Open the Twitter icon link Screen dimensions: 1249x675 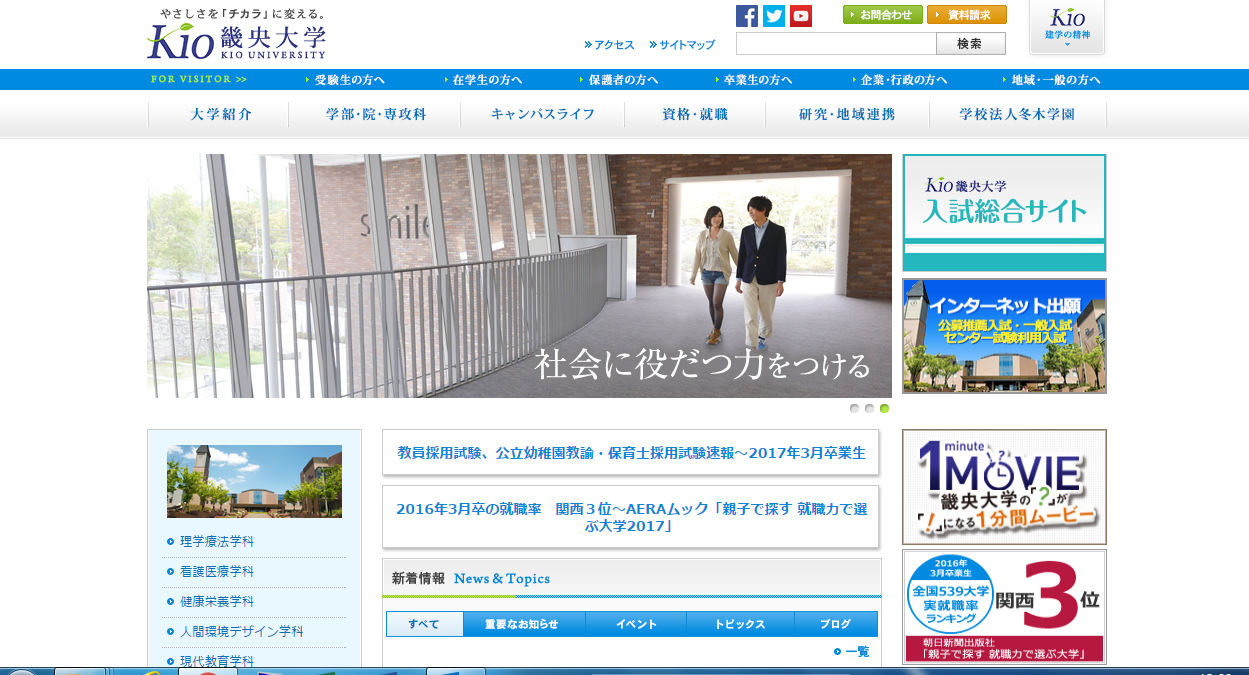[x=774, y=16]
